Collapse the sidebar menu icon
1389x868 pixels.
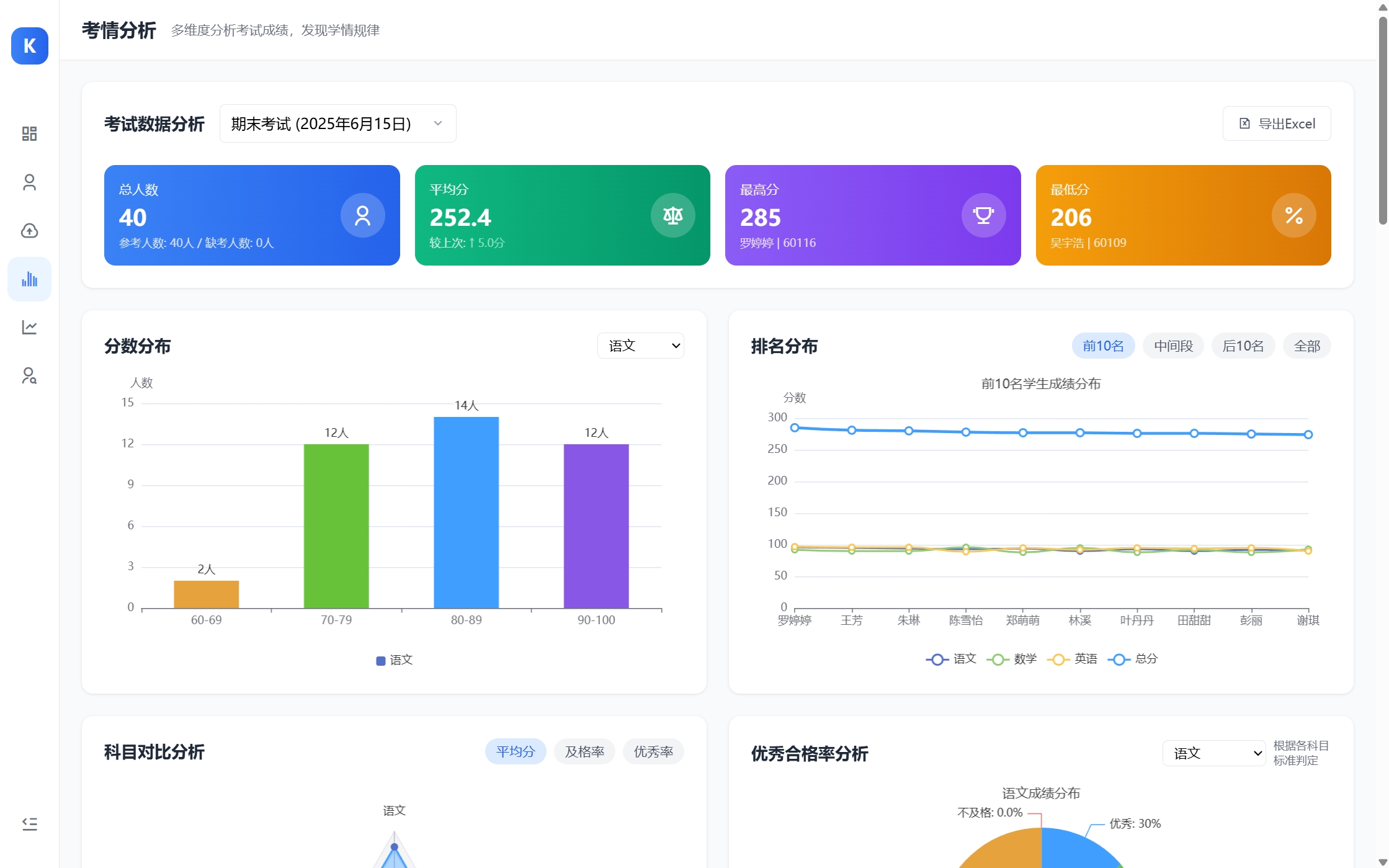tap(29, 824)
